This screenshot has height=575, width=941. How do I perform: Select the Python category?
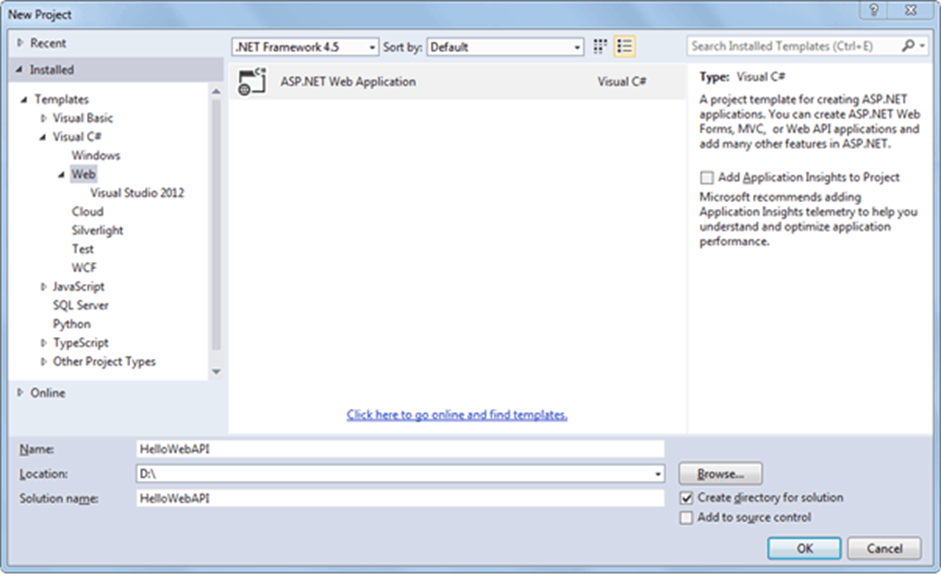tap(71, 324)
